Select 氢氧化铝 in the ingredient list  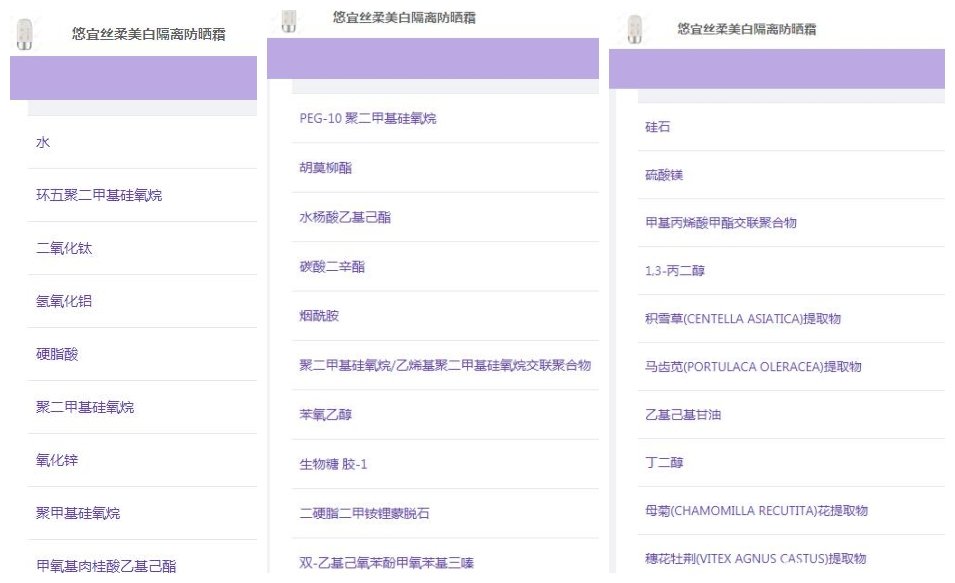click(64, 301)
